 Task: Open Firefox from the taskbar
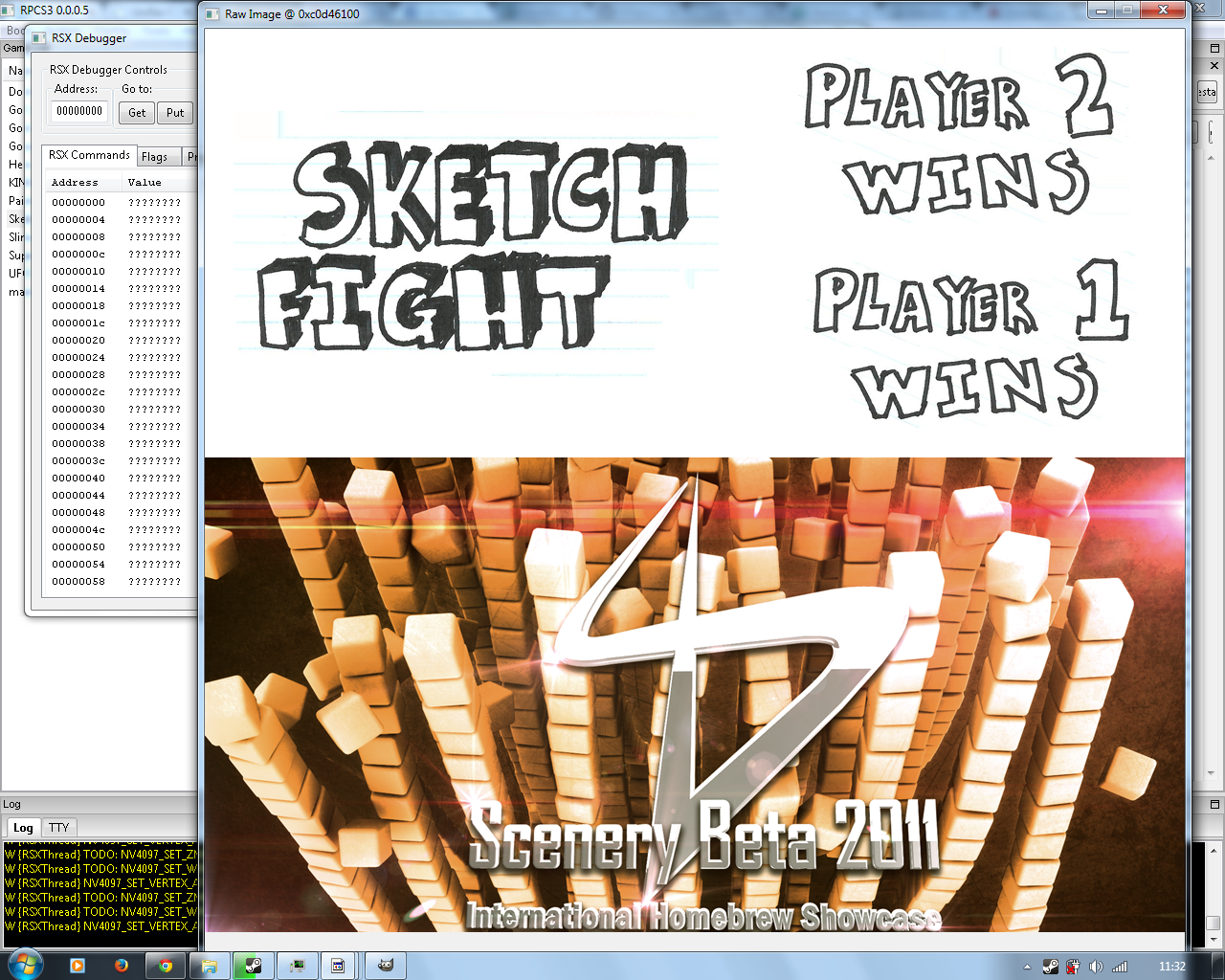(x=121, y=966)
